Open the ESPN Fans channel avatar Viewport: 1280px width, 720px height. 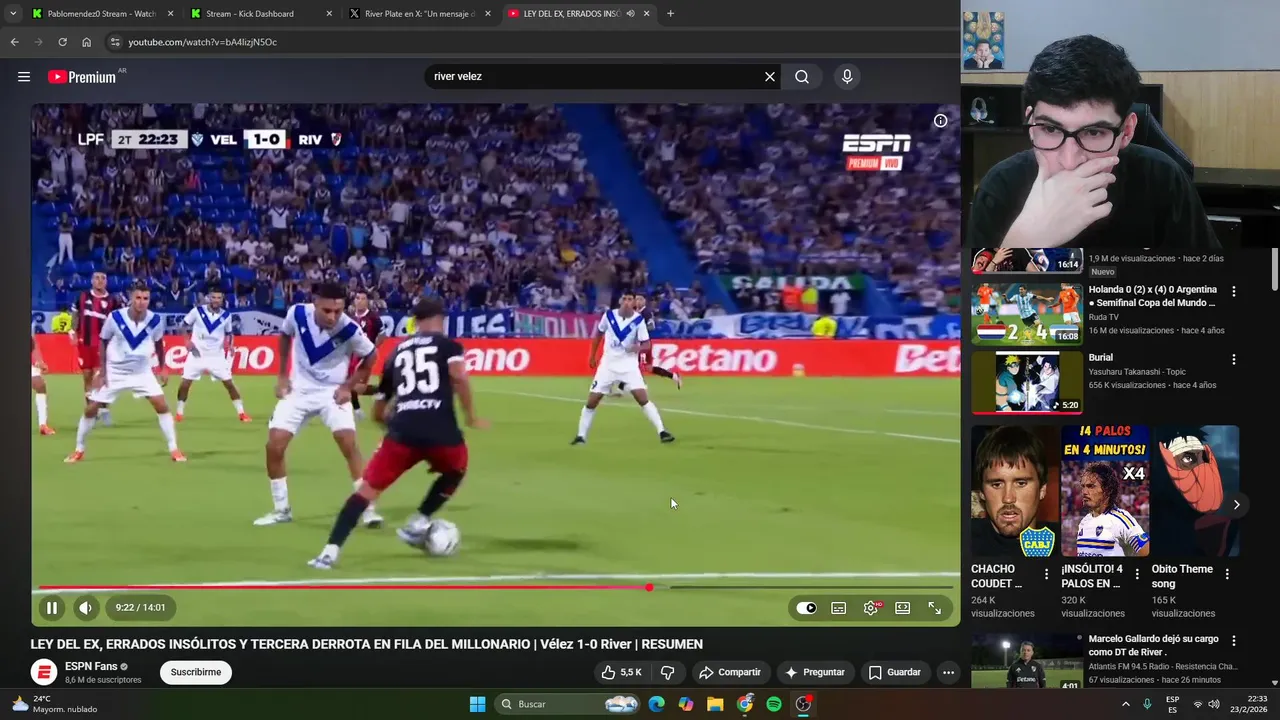(x=44, y=673)
